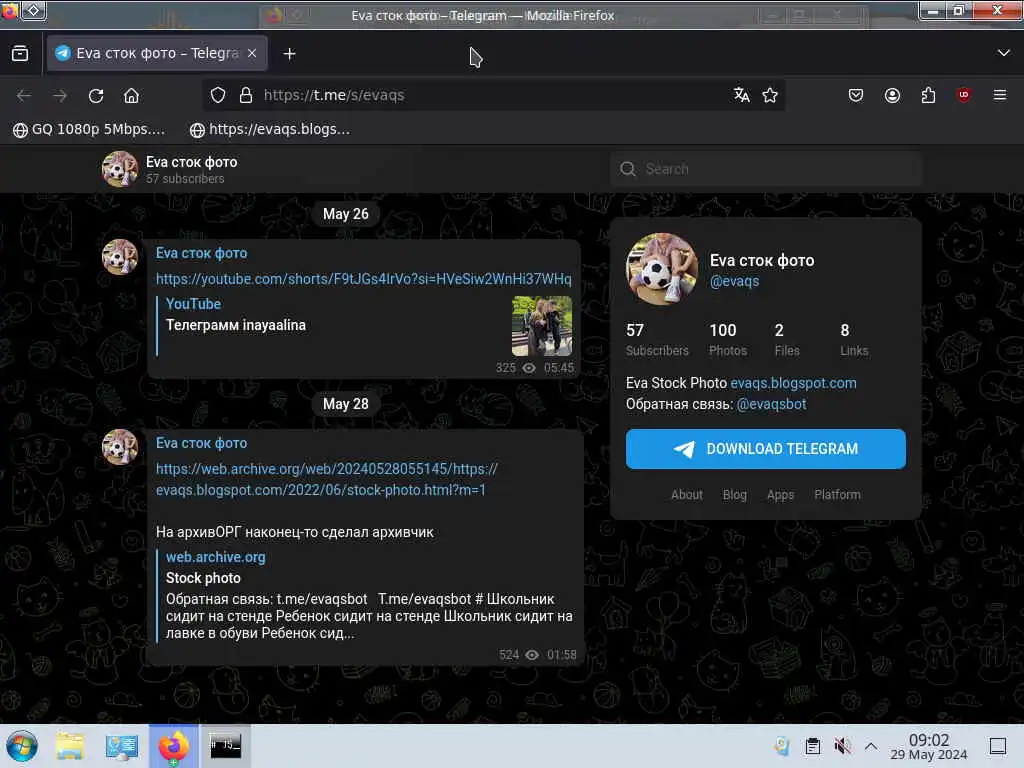This screenshot has width=1024, height=768.
Task: Open the Platform footer link
Action: click(x=837, y=495)
